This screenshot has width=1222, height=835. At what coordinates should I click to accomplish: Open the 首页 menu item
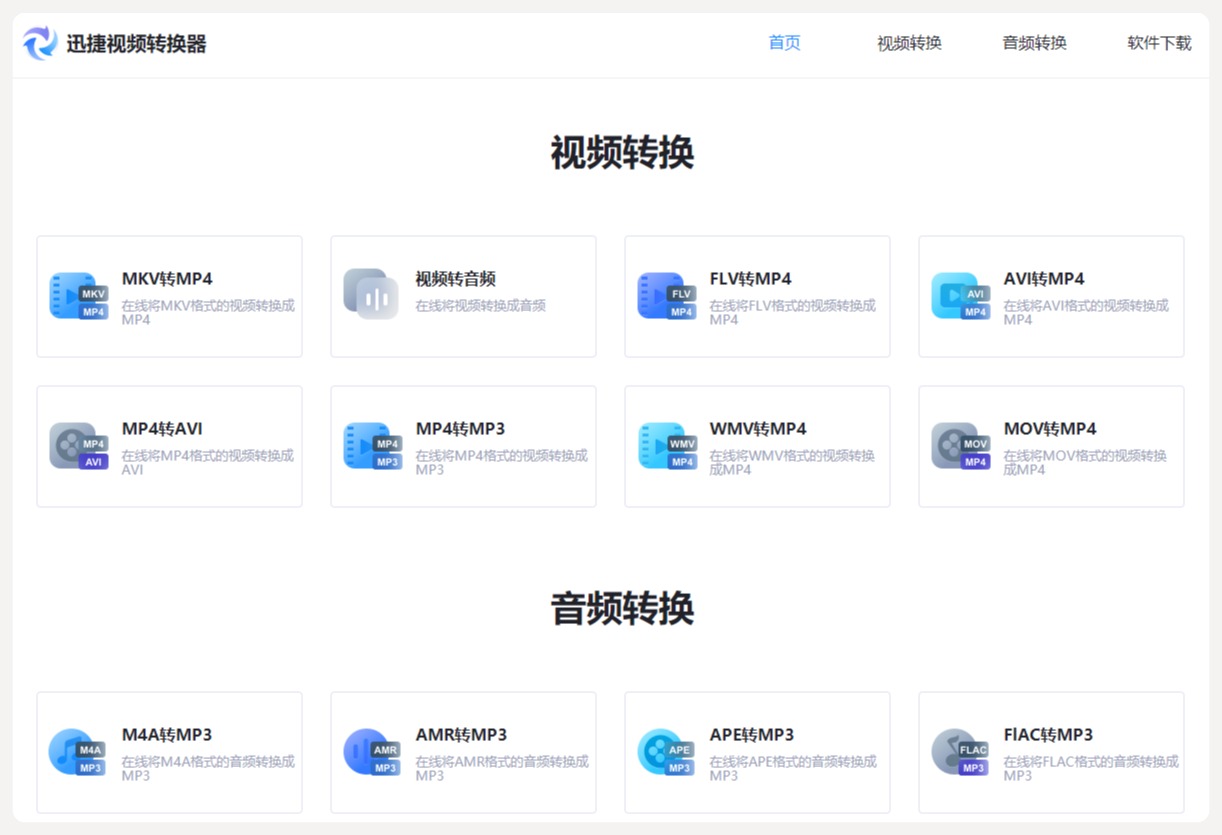pyautogui.click(x=784, y=43)
